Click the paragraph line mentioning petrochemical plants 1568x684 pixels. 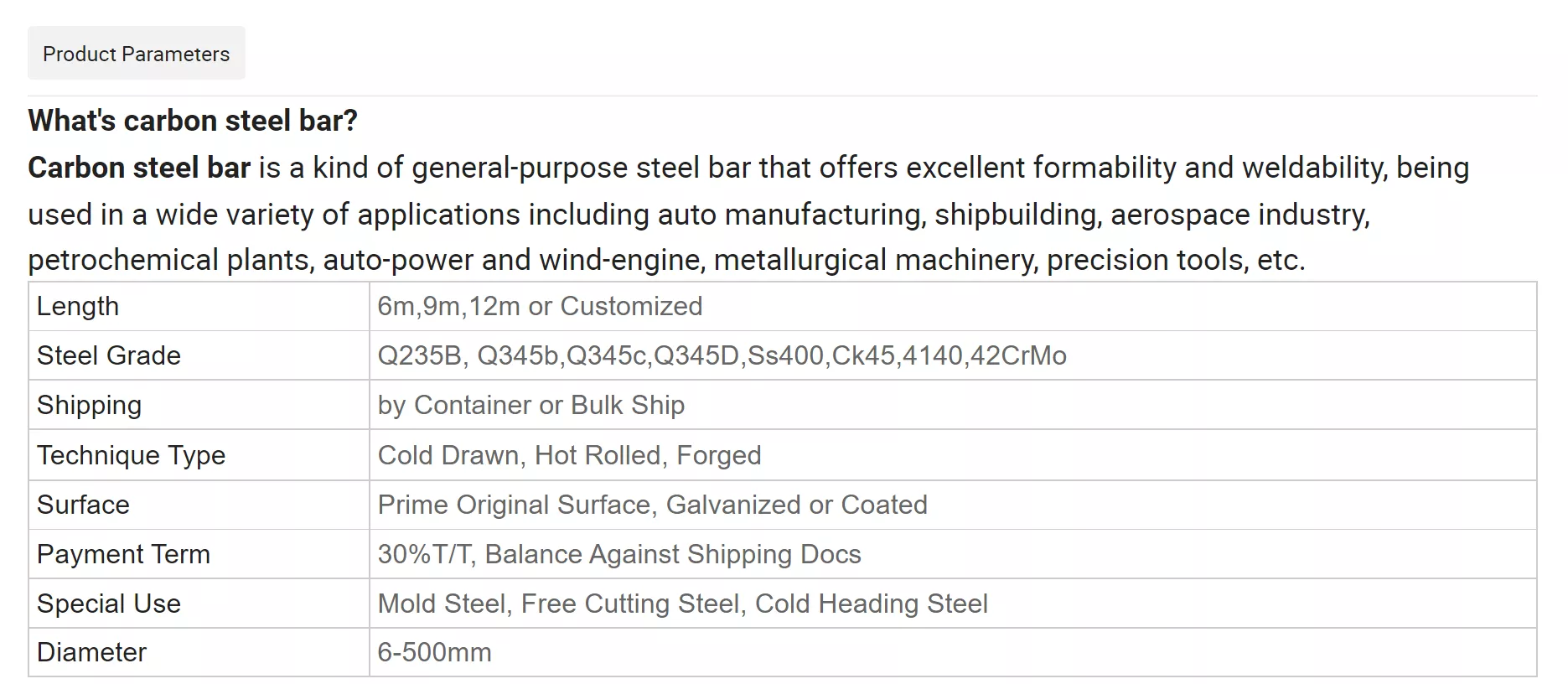(666, 260)
